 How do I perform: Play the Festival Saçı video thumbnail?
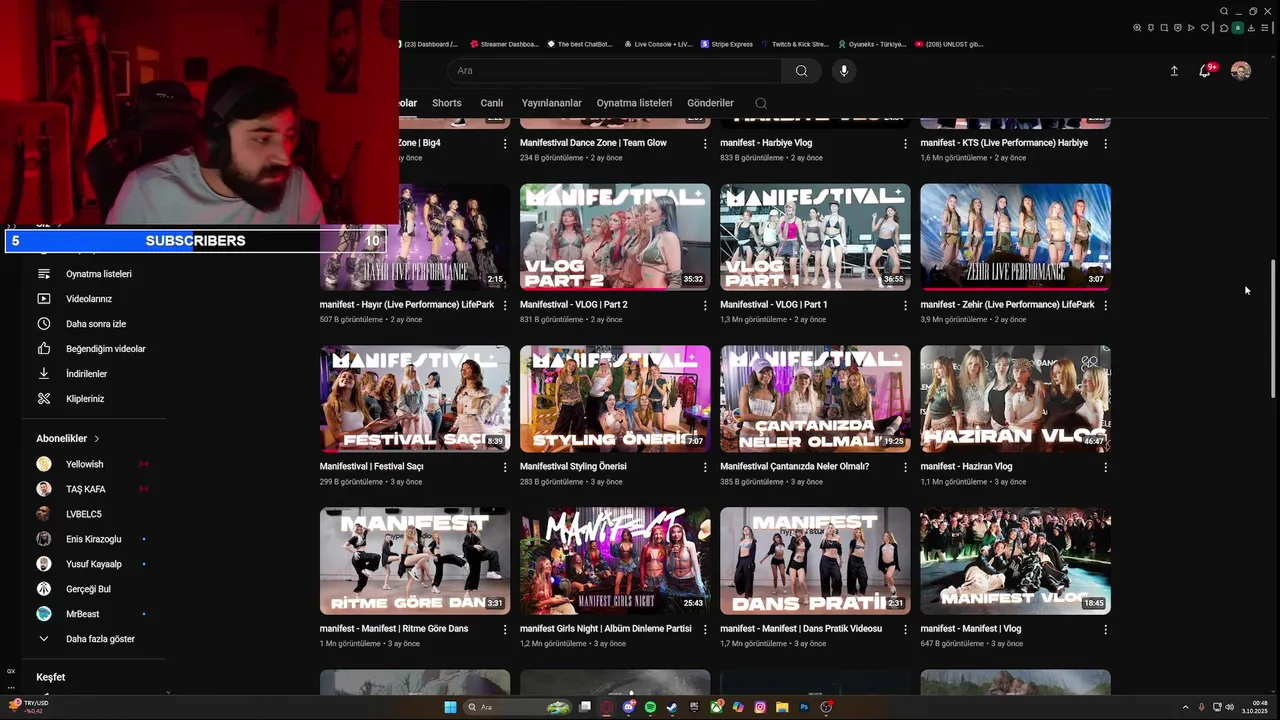[415, 399]
